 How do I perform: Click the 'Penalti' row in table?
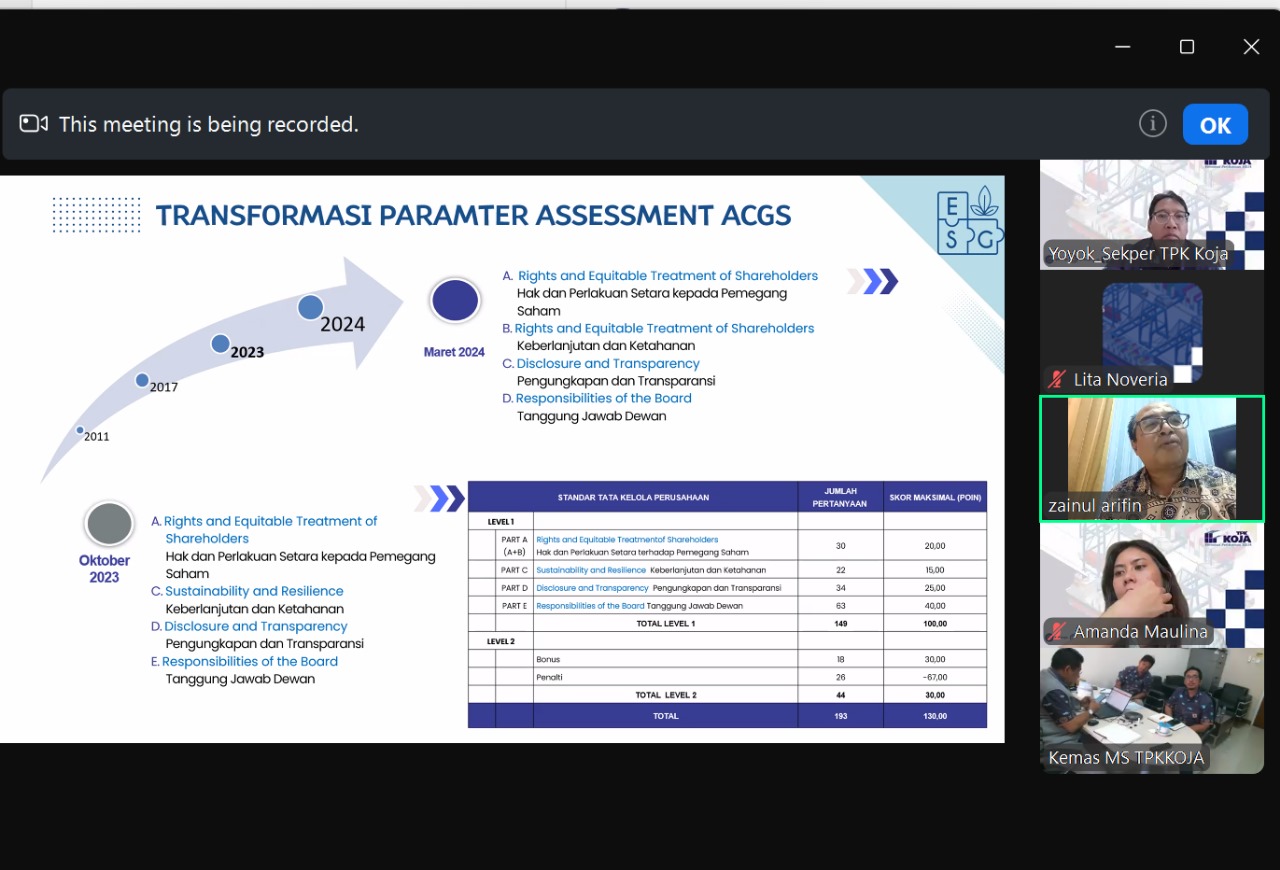tap(727, 677)
